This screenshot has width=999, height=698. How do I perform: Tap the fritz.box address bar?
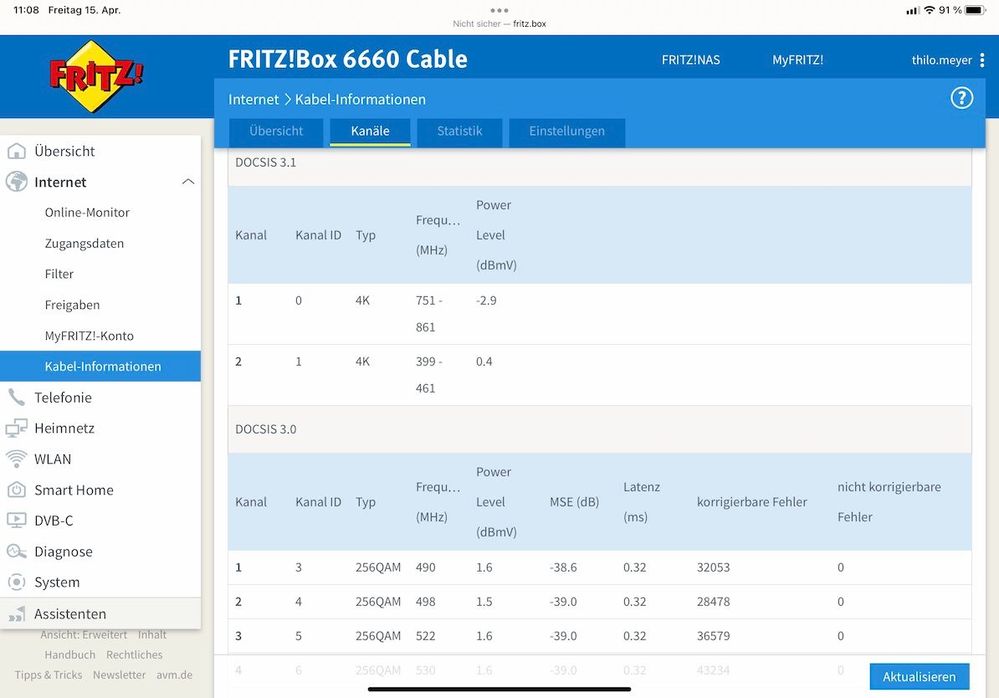500,24
